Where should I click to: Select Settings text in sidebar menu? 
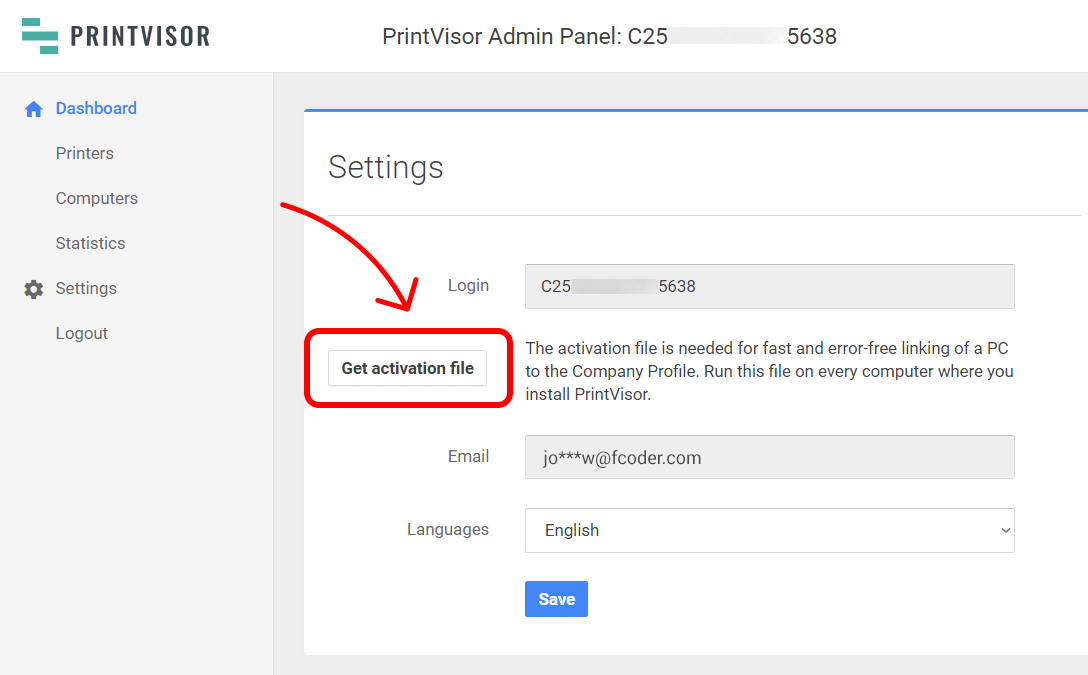(86, 288)
